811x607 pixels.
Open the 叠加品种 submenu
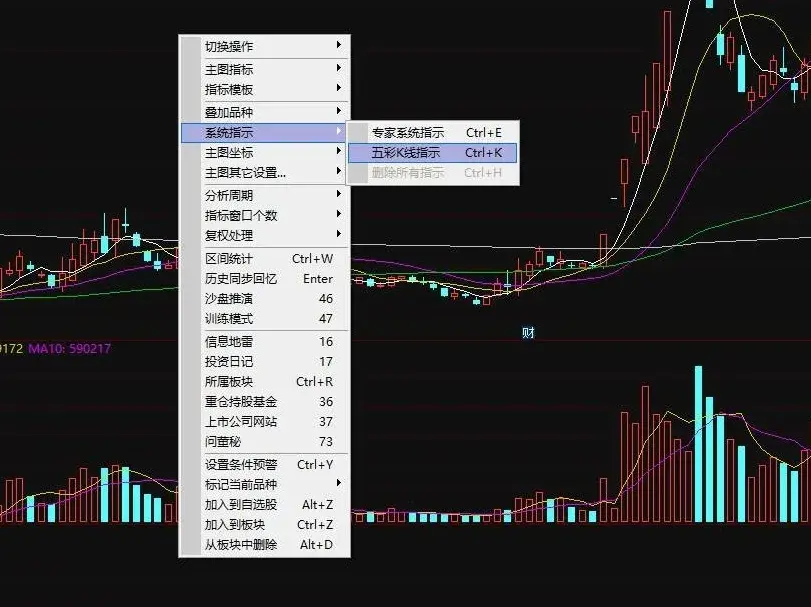pos(265,112)
